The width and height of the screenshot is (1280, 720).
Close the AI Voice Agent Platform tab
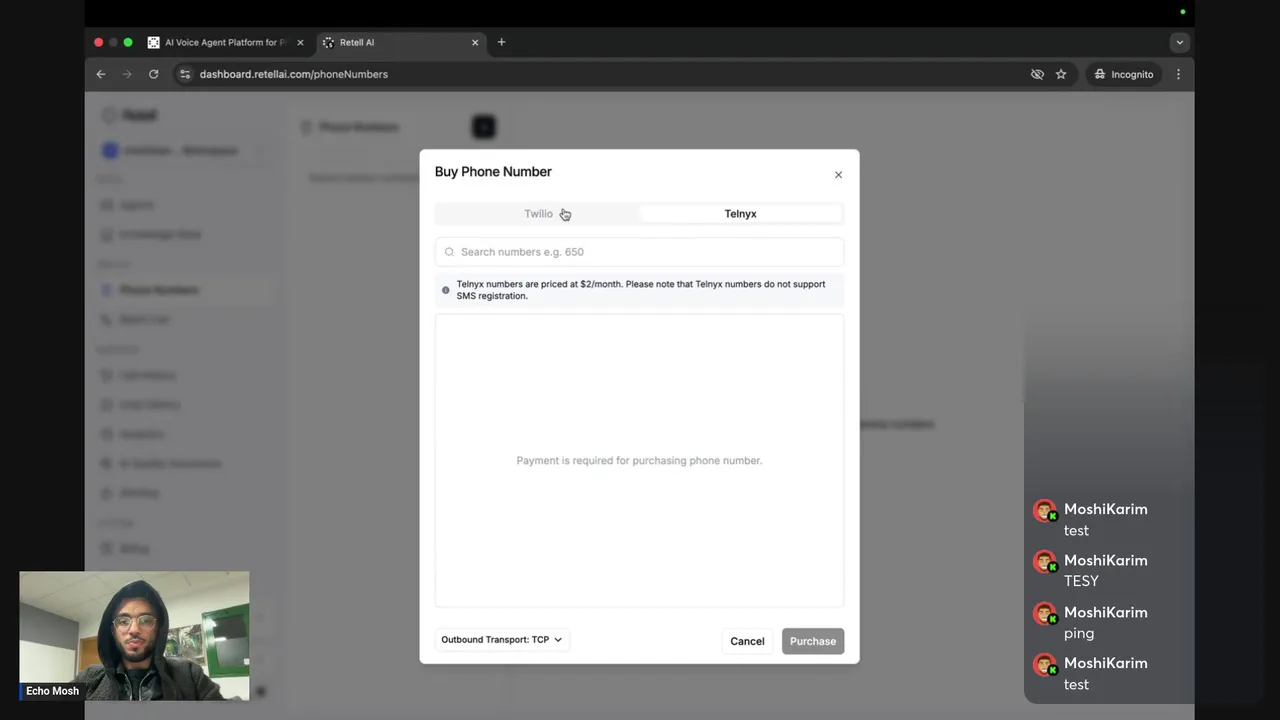click(x=300, y=42)
